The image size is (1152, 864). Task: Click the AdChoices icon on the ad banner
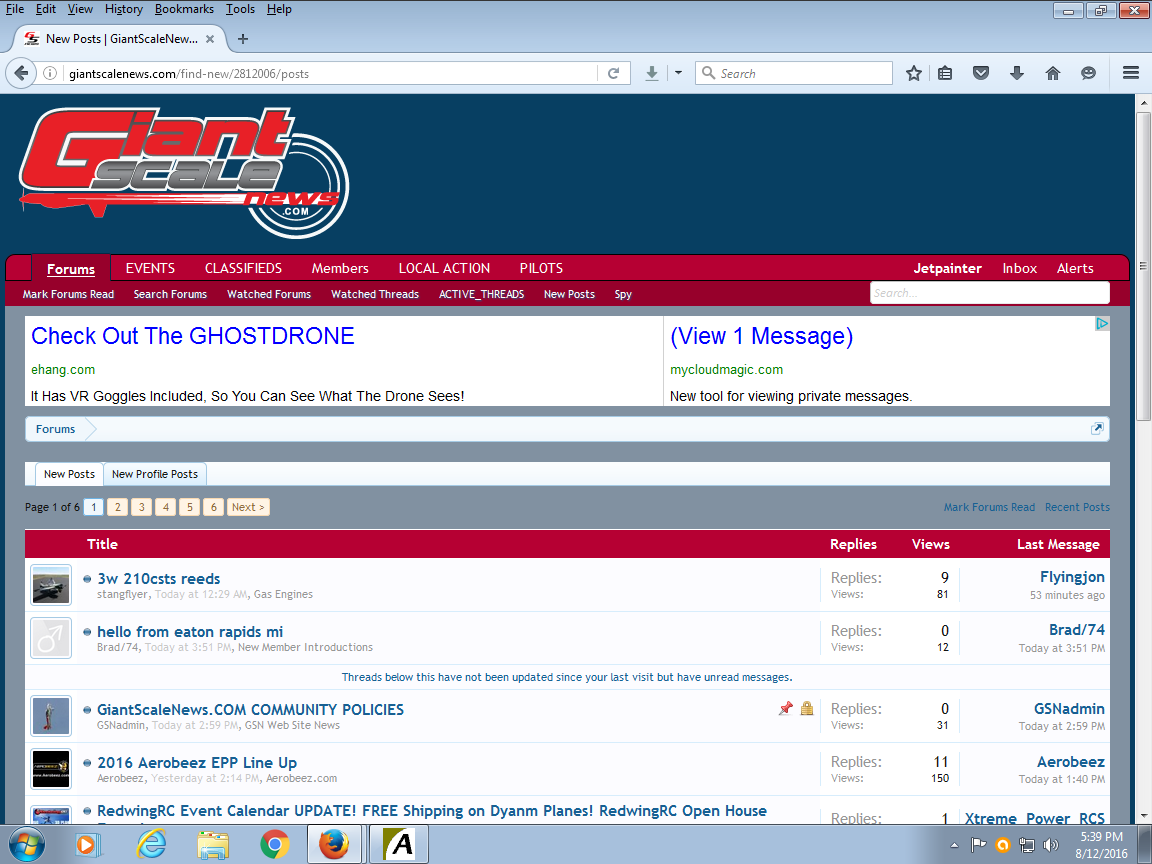point(1102,324)
